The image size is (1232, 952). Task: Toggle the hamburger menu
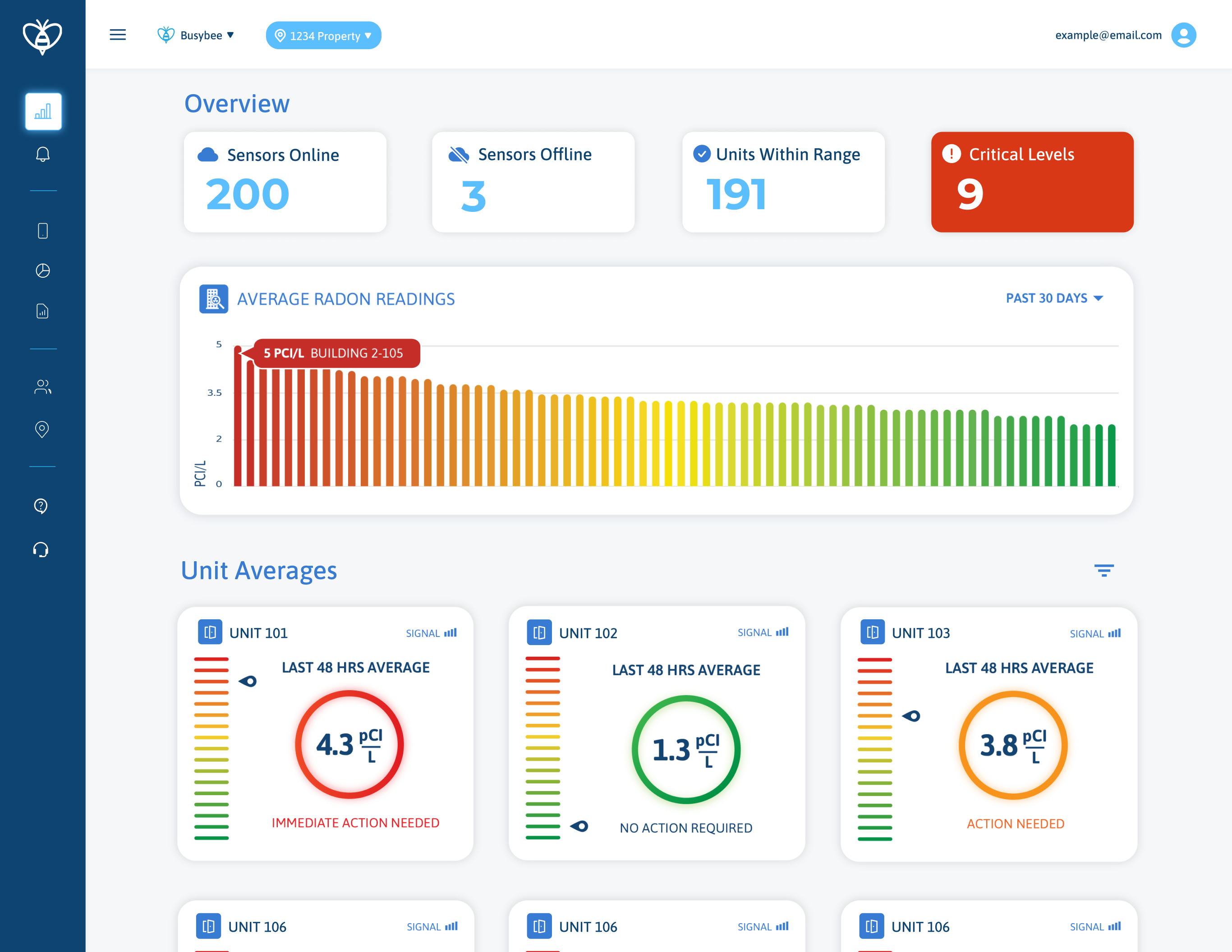[118, 35]
